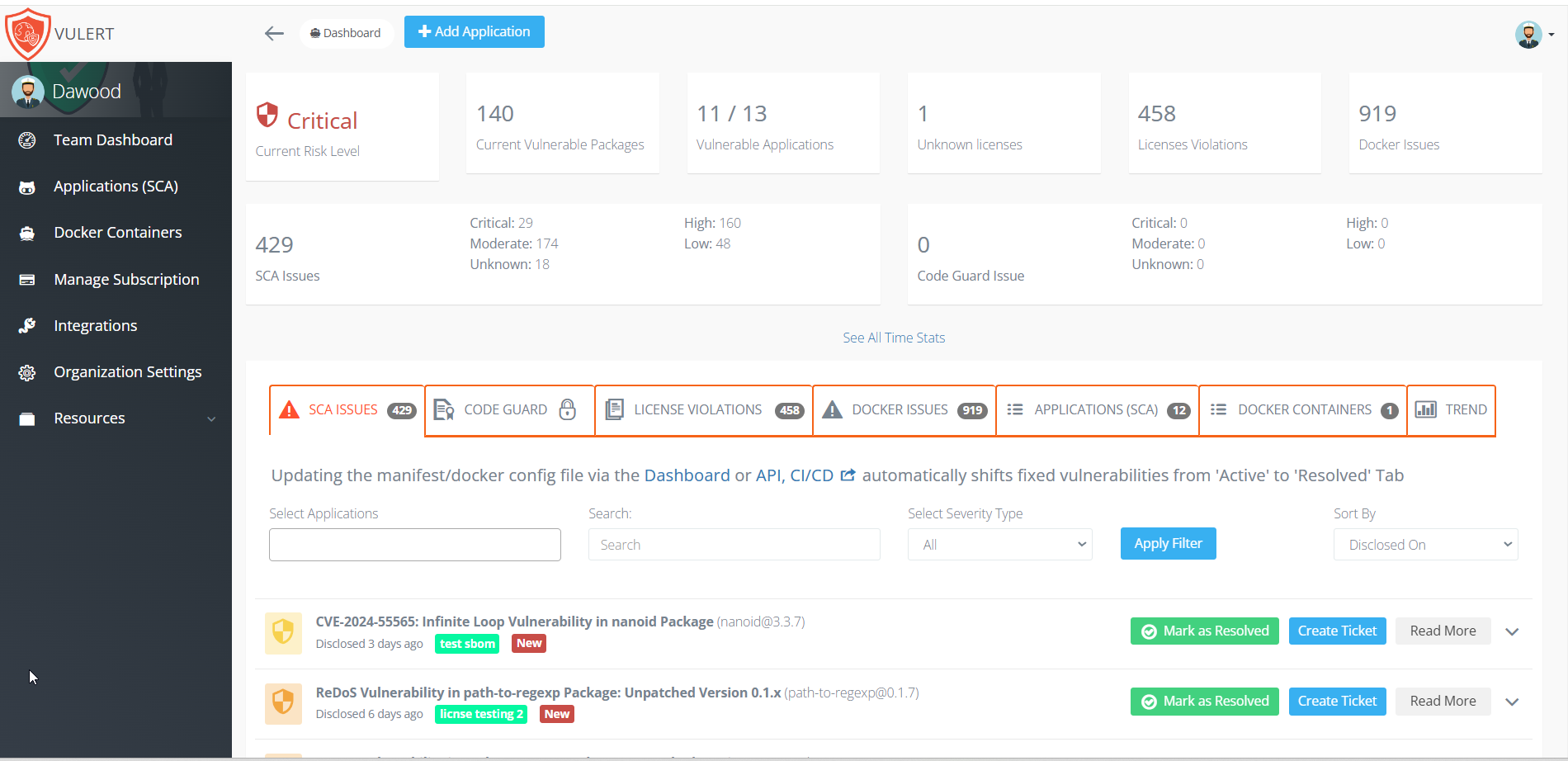The width and height of the screenshot is (1568, 761).
Task: Click the Manage Subscription sidebar icon
Action: [28, 279]
